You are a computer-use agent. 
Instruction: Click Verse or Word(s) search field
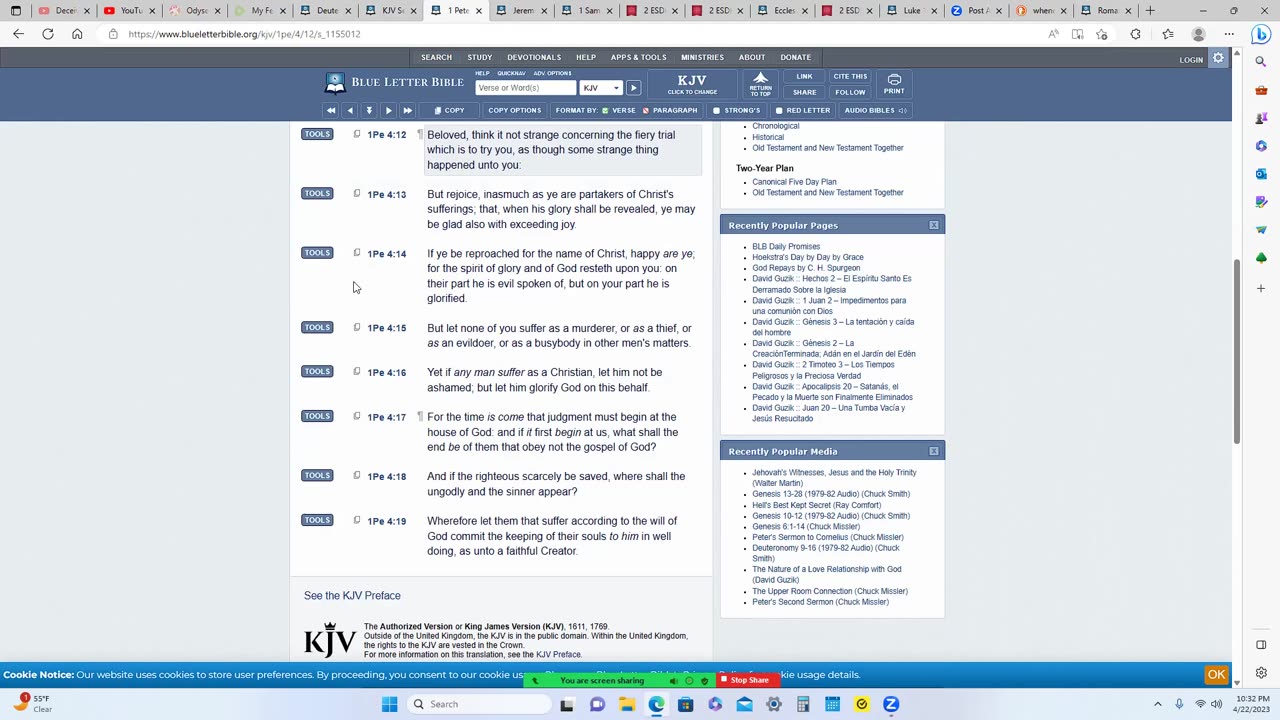[x=526, y=88]
